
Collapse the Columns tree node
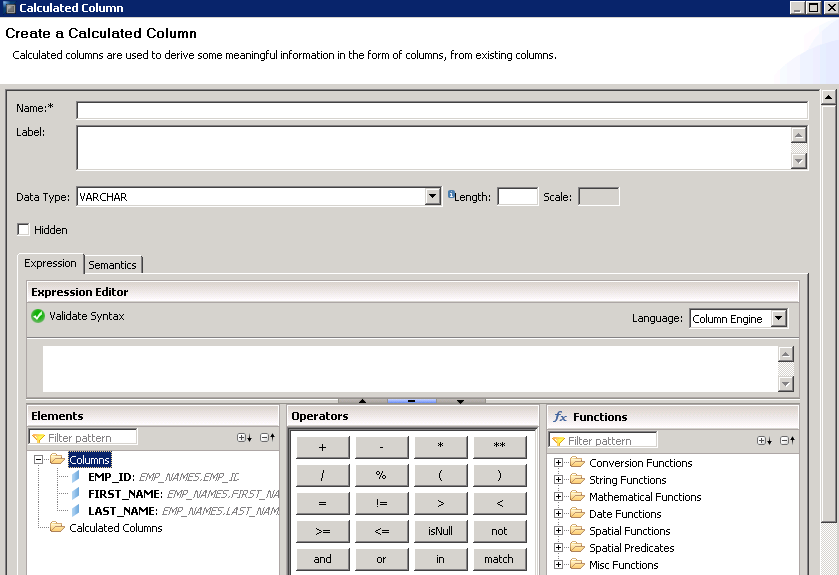[x=38, y=459]
